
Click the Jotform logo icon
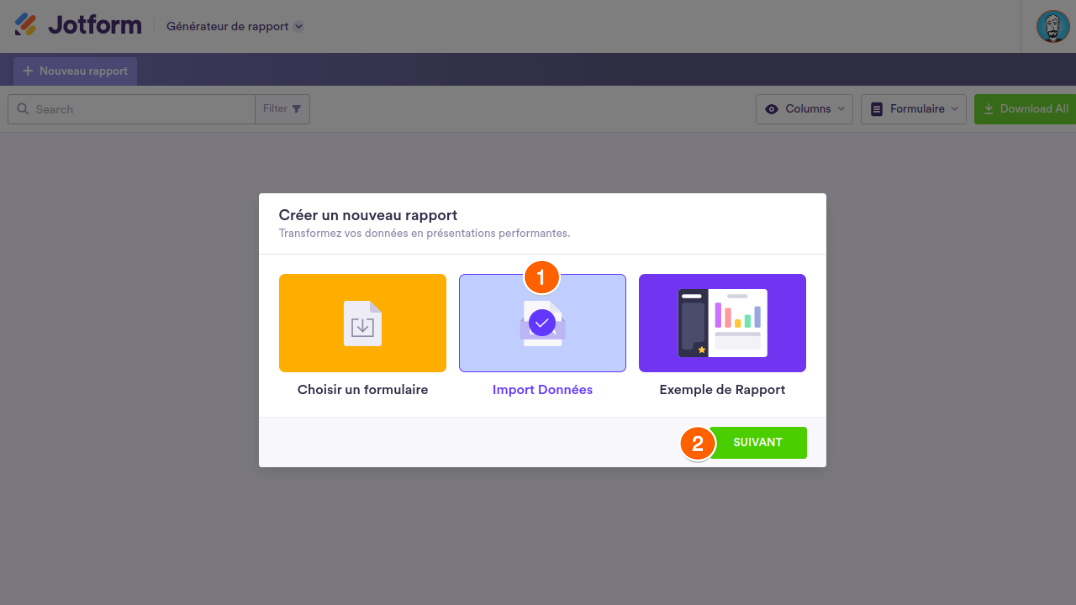coord(26,25)
